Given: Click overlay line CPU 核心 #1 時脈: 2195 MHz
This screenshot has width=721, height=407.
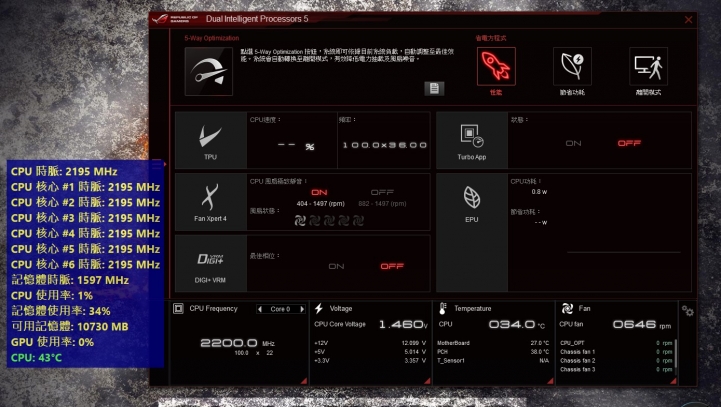Looking at the screenshot, I should [86, 187].
